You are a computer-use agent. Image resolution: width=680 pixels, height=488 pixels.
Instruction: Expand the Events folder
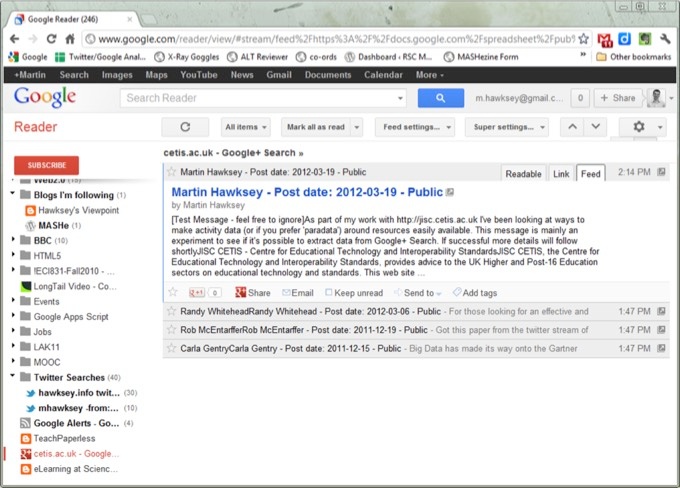[13, 300]
